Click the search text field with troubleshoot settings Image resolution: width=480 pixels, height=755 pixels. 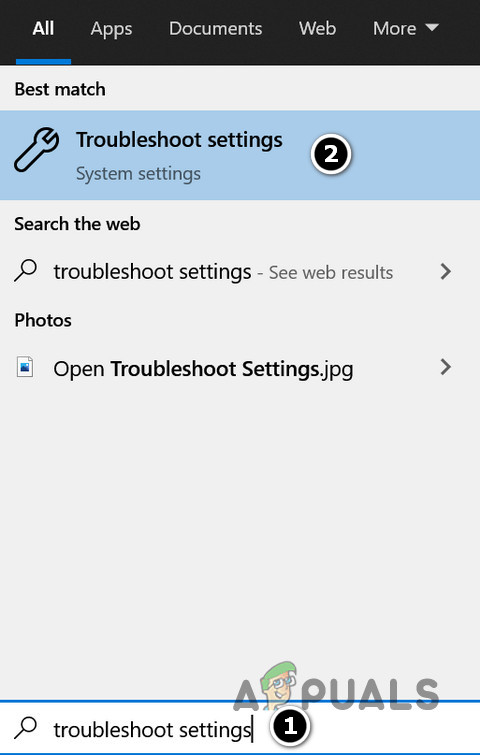point(240,729)
